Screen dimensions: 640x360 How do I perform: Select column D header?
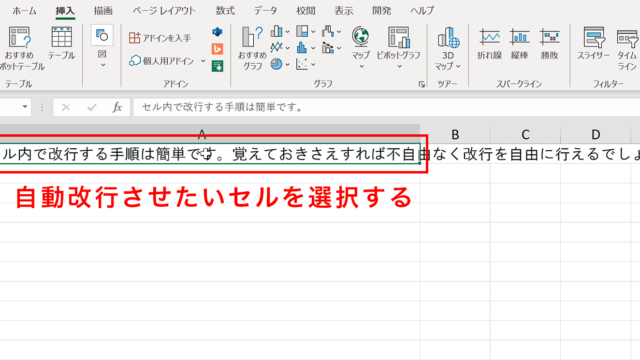click(x=596, y=134)
